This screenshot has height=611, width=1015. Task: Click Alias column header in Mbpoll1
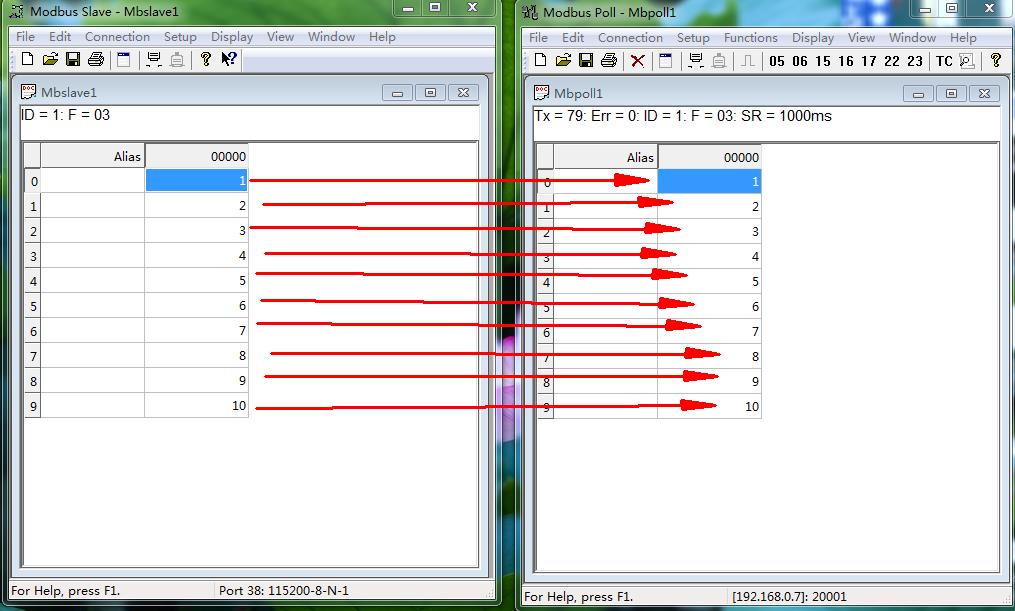[x=606, y=157]
